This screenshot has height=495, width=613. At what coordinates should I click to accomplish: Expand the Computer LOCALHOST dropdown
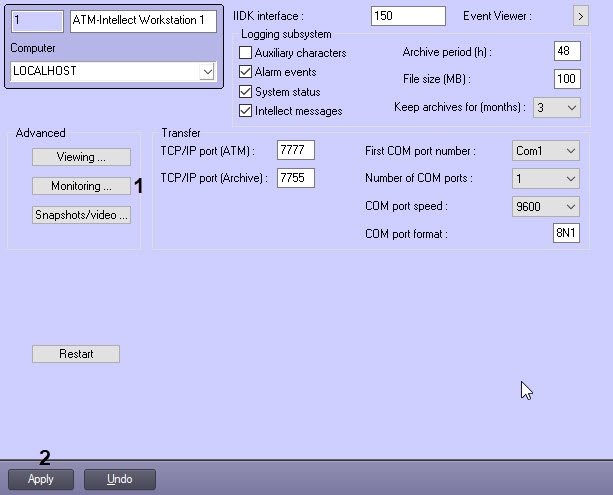point(207,72)
